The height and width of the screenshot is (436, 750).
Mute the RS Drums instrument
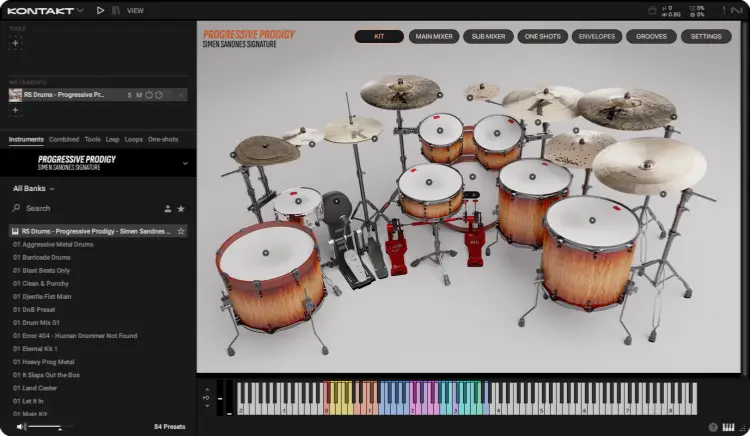[x=138, y=95]
